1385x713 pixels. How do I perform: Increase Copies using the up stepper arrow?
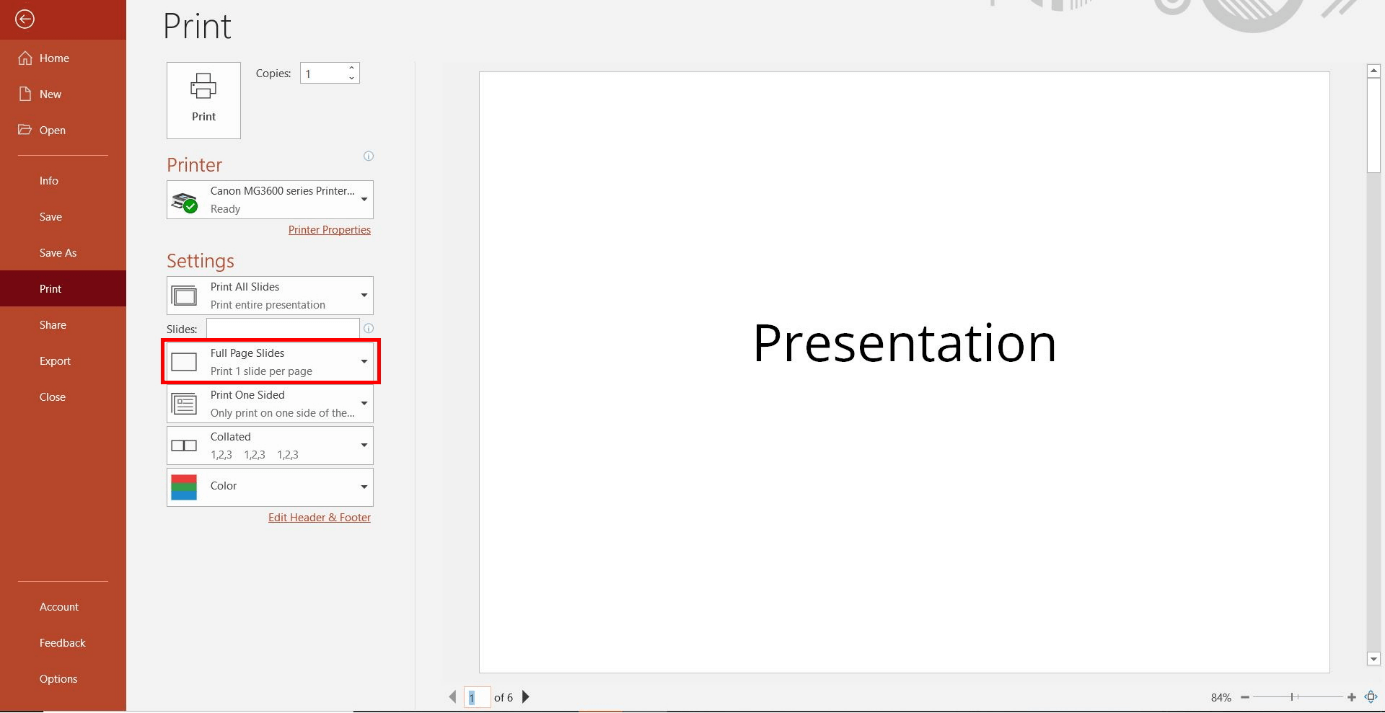[x=350, y=67]
